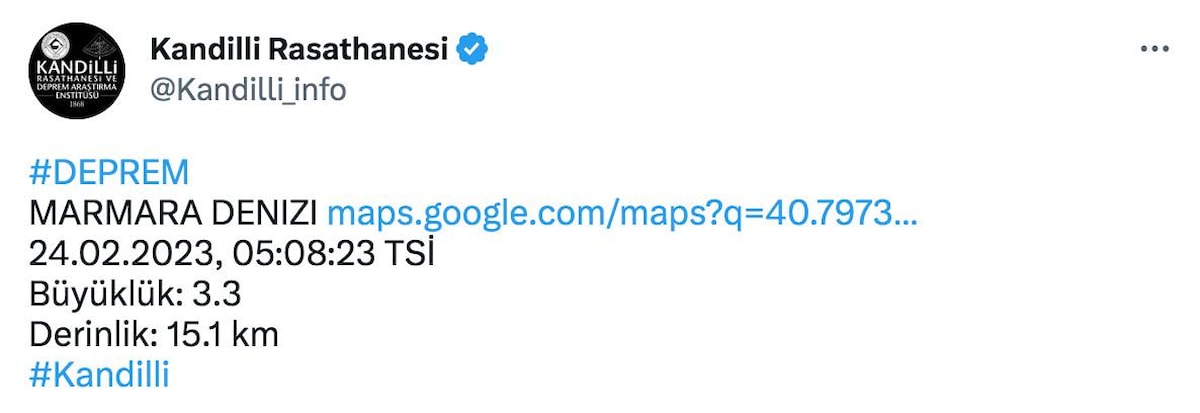Screen dimensions: 1200x413
Task: Open the #DEPREM hashtag
Action: click(x=109, y=172)
